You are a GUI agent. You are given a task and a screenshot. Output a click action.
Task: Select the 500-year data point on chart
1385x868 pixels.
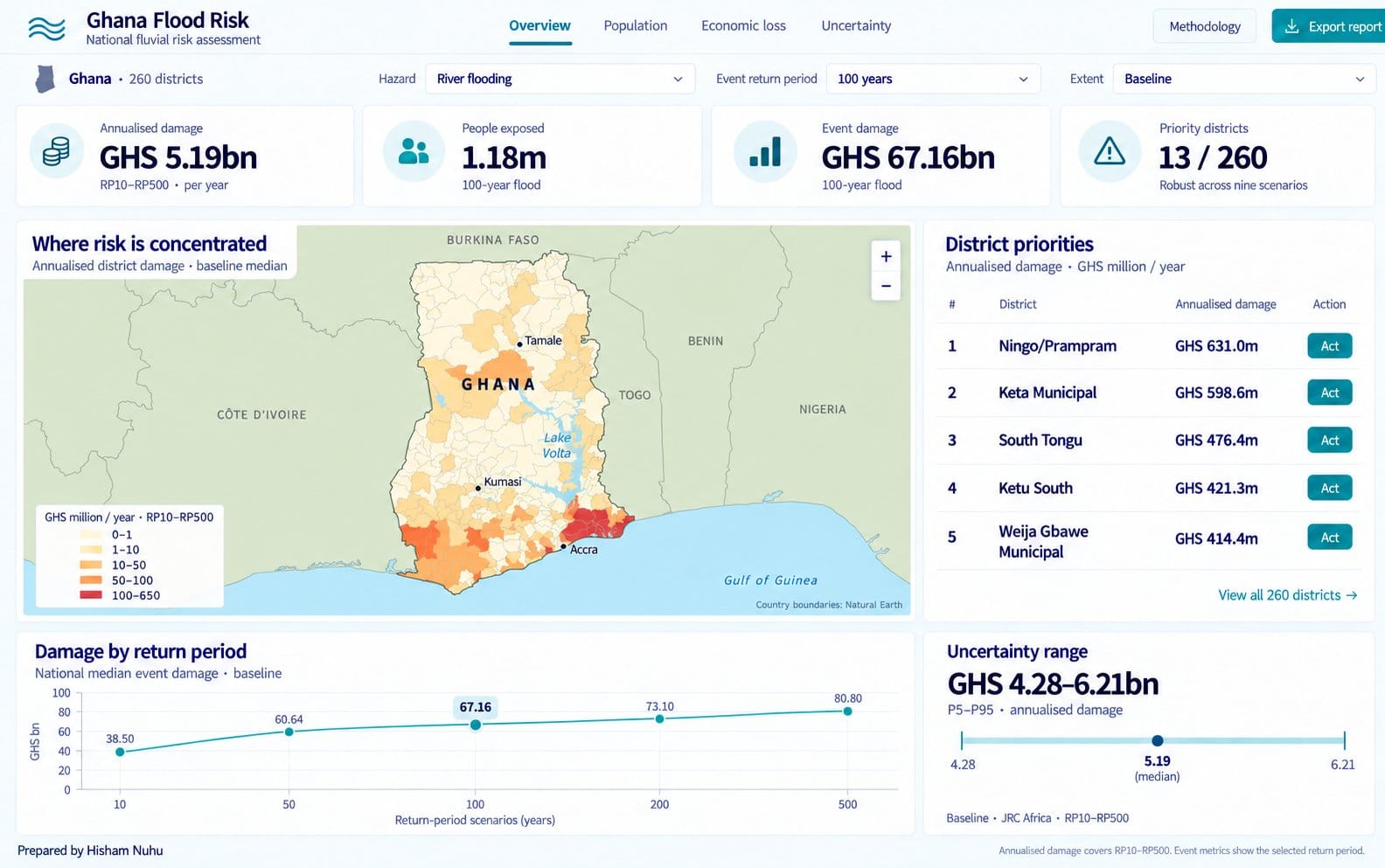pyautogui.click(x=847, y=712)
